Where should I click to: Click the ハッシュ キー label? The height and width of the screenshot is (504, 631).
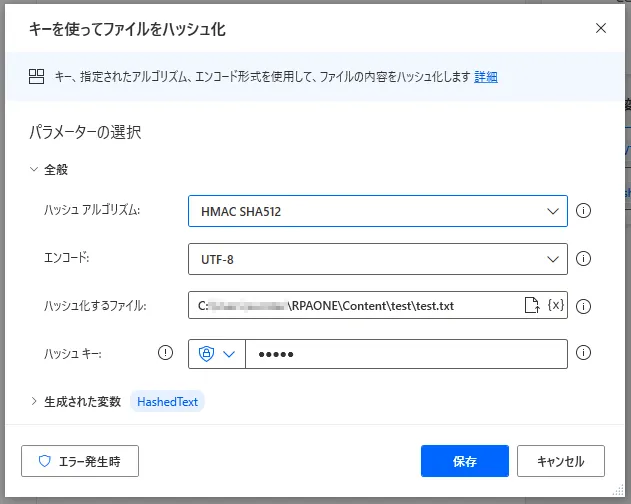point(73,353)
